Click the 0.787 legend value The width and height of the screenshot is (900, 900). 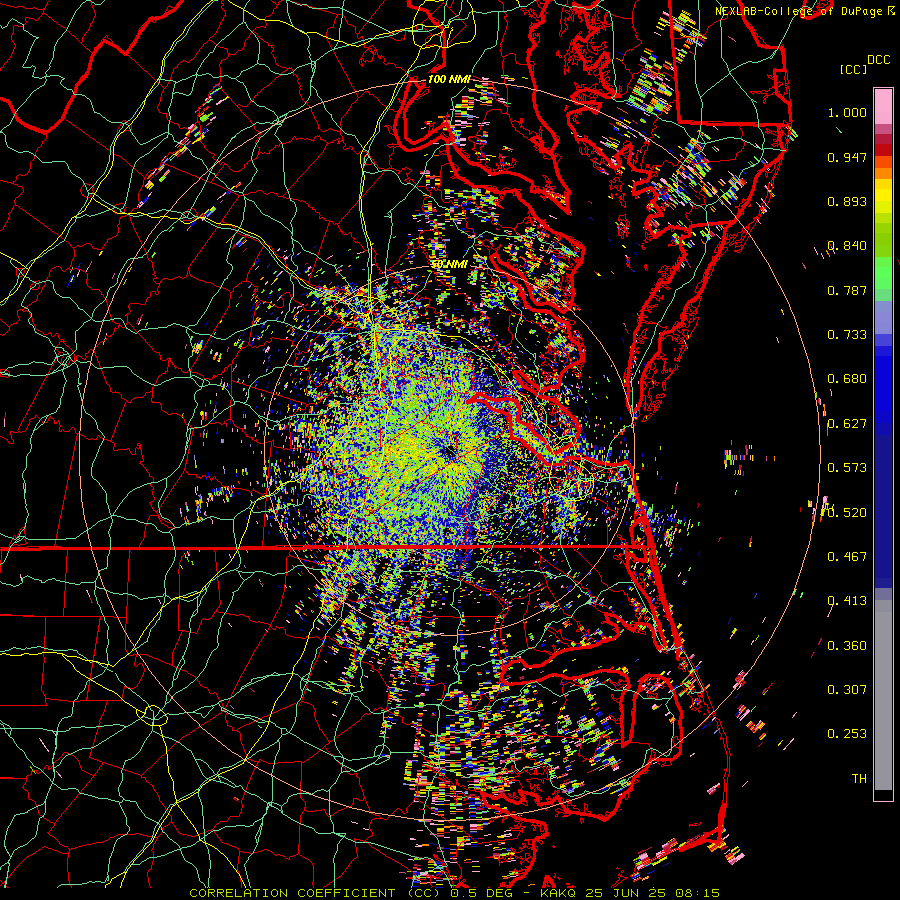coord(847,290)
